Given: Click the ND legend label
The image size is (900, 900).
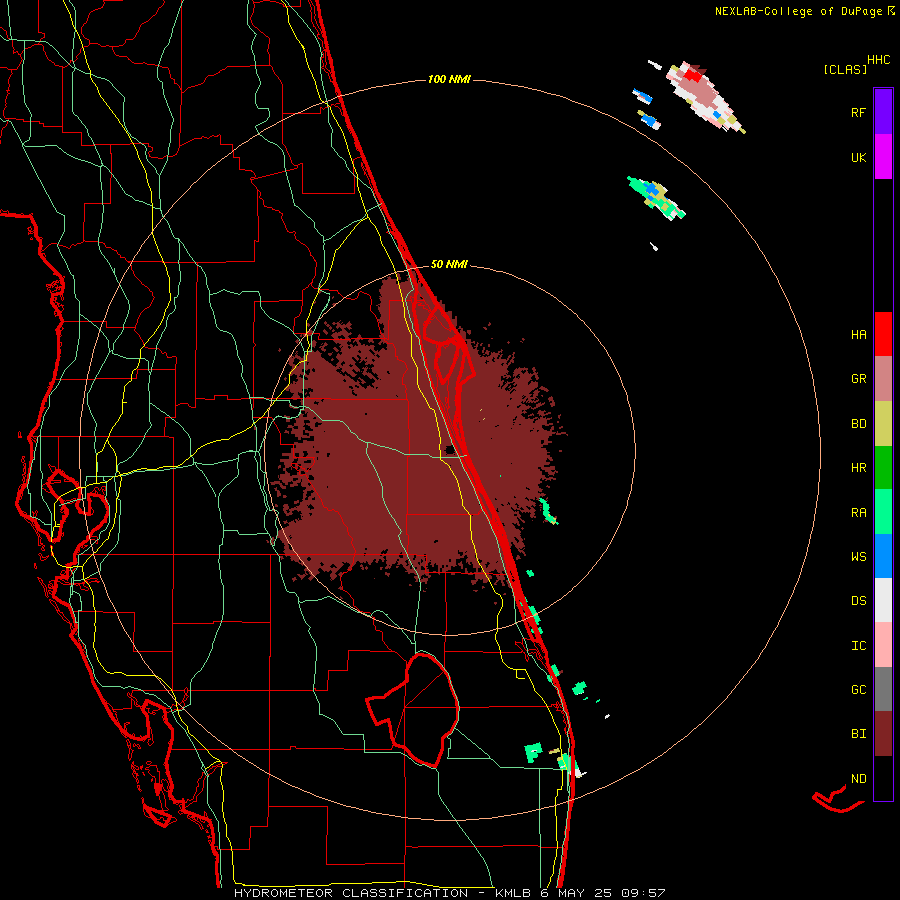Looking at the screenshot, I should 858,779.
